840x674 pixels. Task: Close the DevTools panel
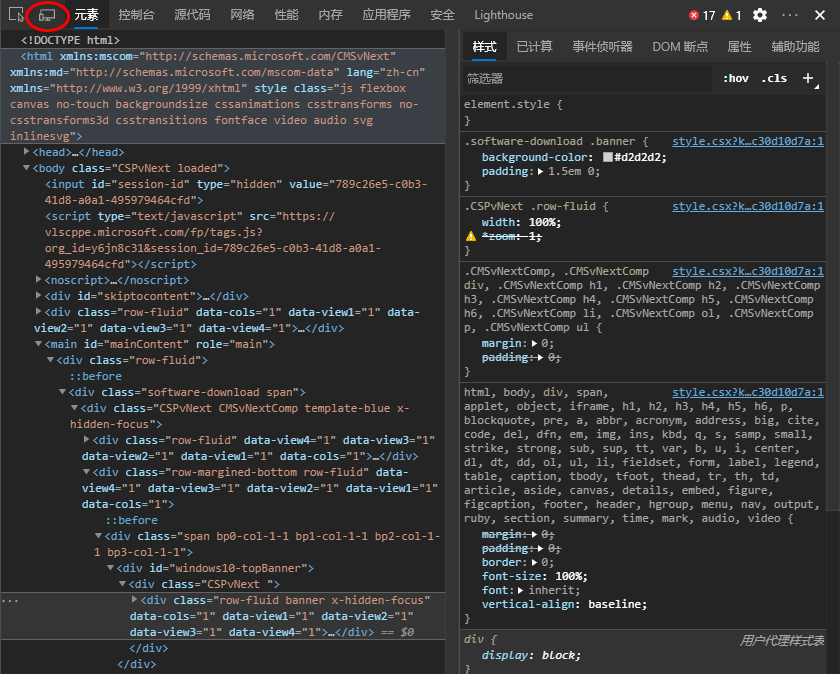[x=820, y=15]
